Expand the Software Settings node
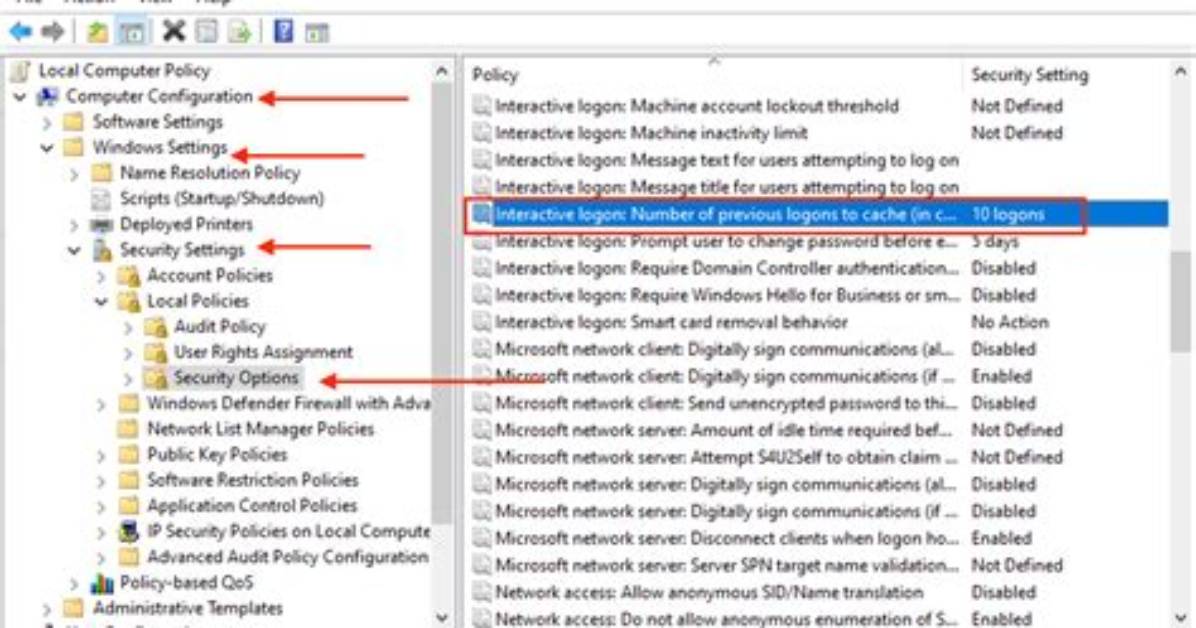 pos(47,122)
